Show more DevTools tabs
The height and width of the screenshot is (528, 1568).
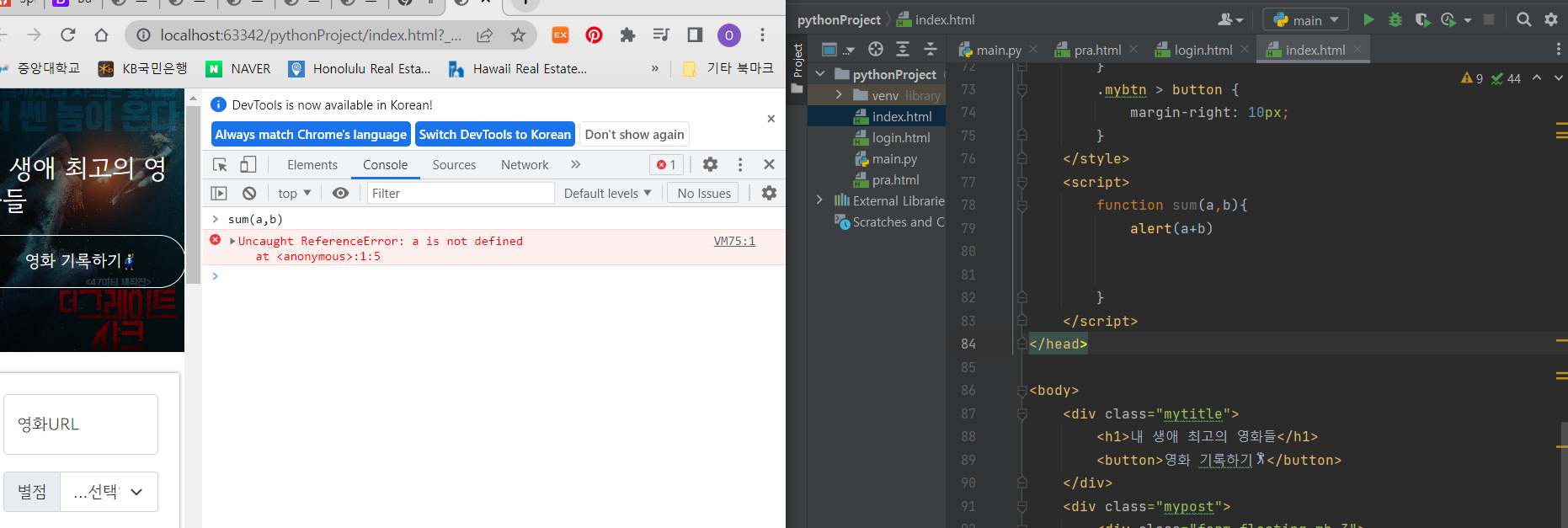(575, 164)
